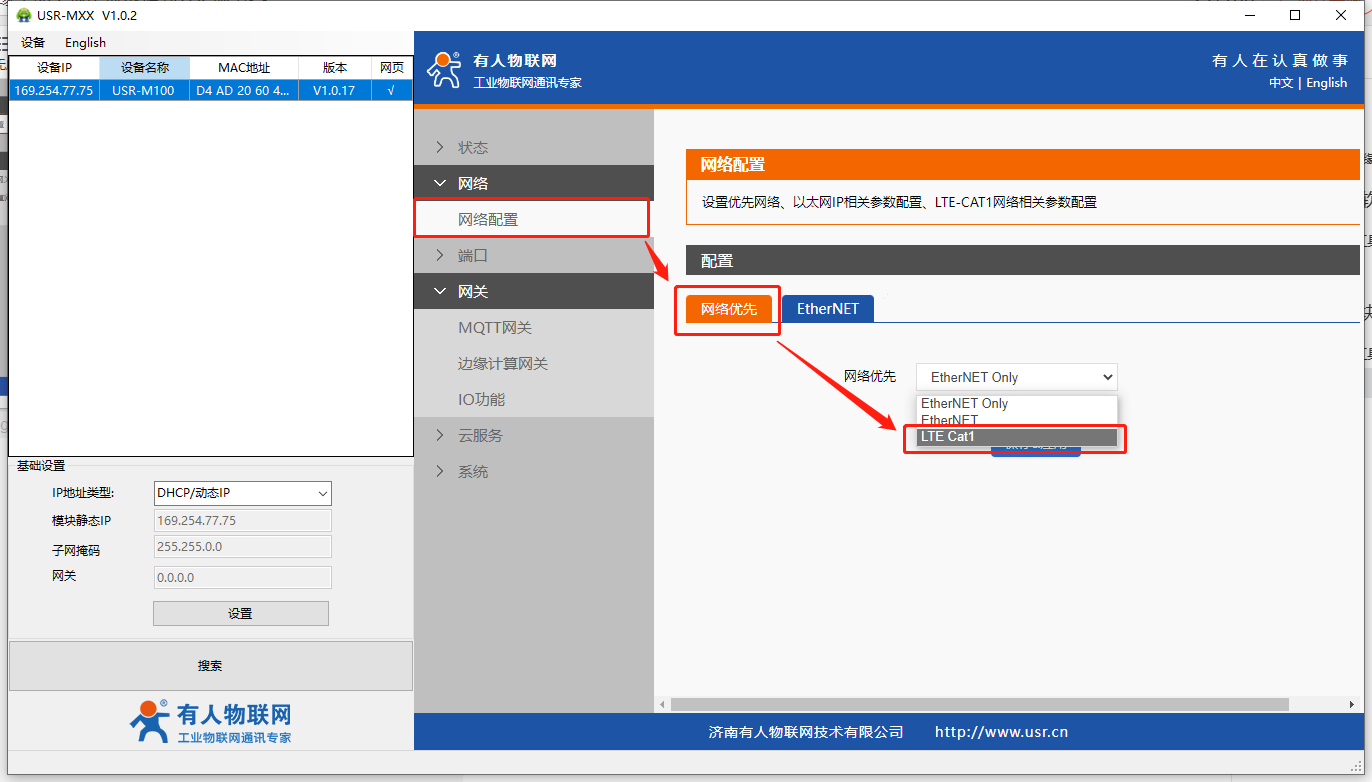This screenshot has width=1372, height=782.
Task: Open the IO功能 page
Action: point(482,399)
